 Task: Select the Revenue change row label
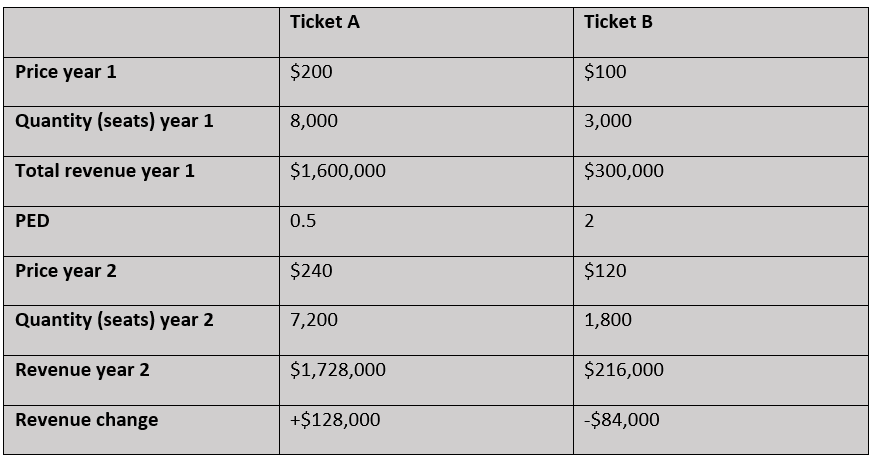tap(86, 420)
